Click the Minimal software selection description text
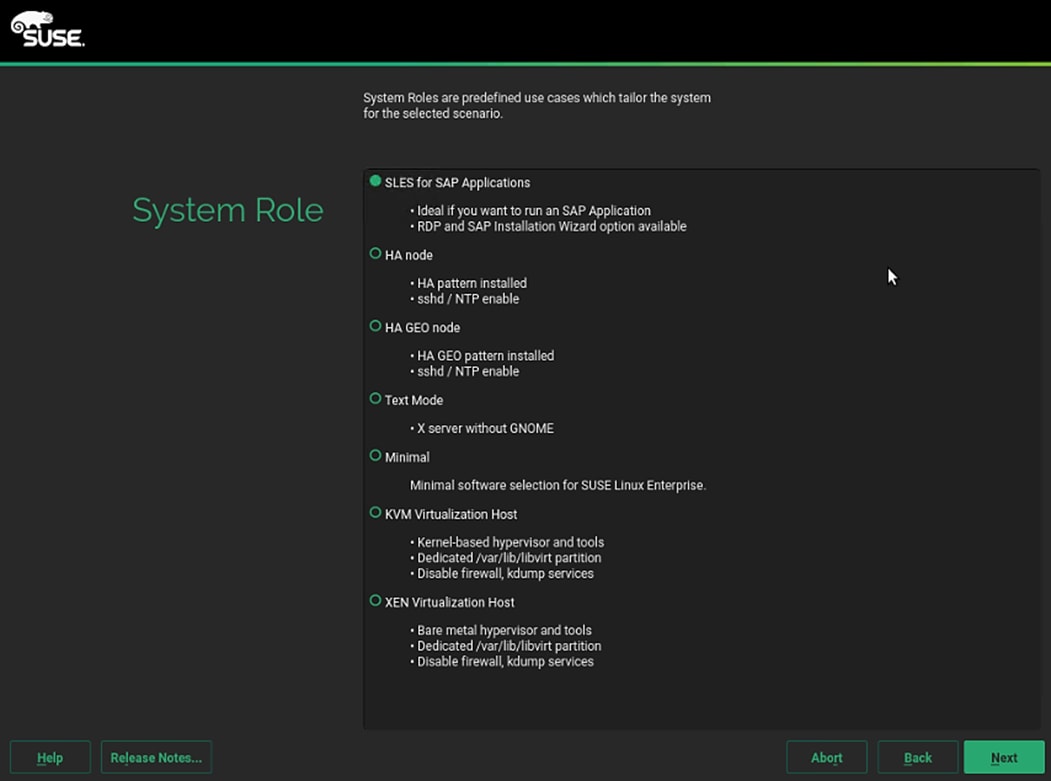The height and width of the screenshot is (781, 1051). pos(557,485)
